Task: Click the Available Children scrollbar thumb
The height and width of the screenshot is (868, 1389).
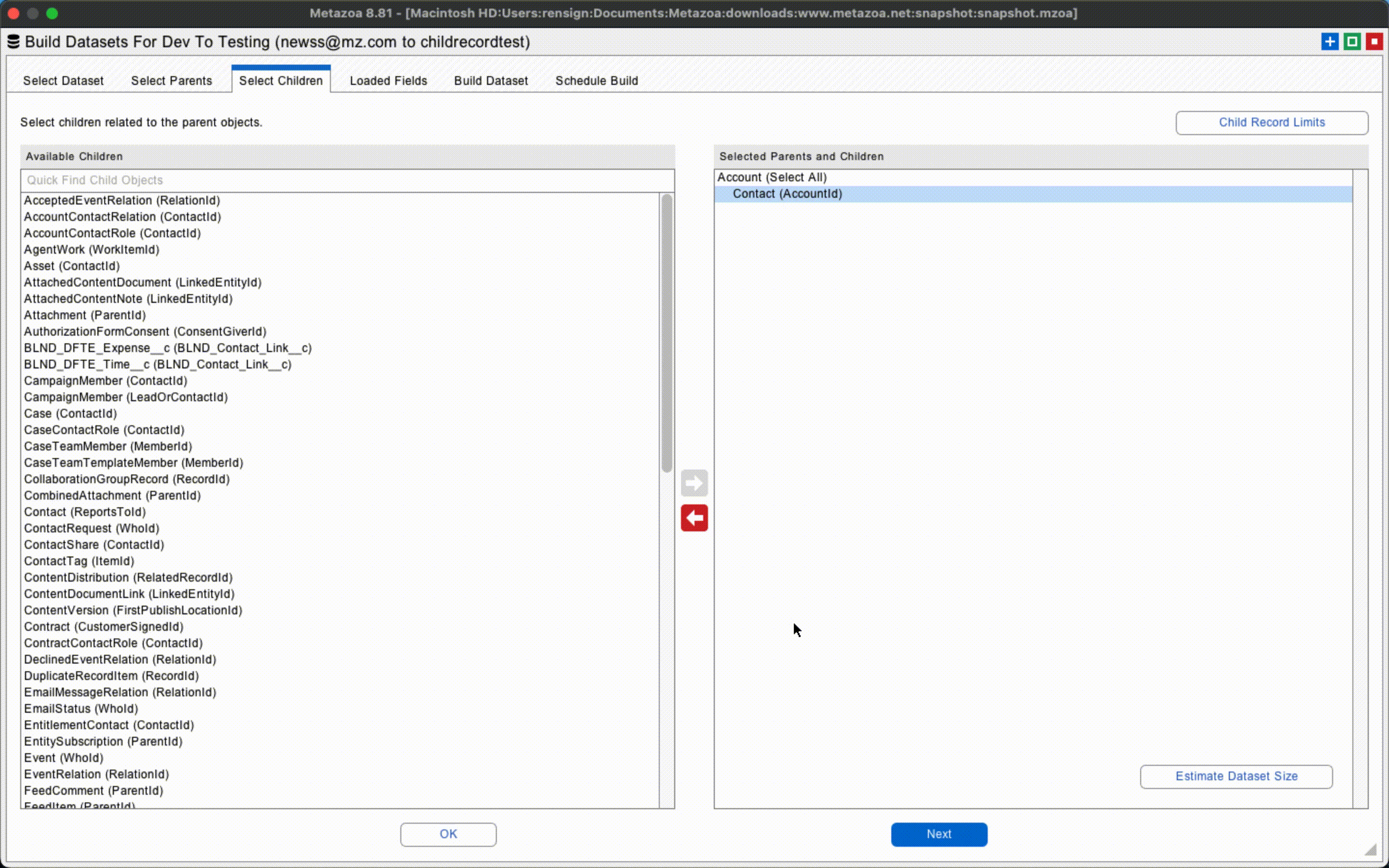Action: (667, 333)
